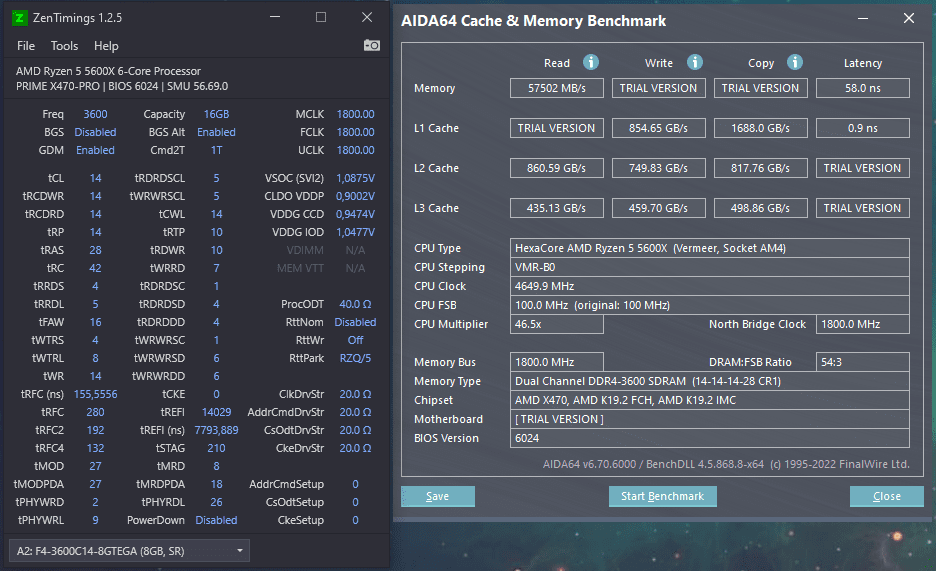Click the tREFI value 14029
The width and height of the screenshot is (936, 571).
tap(216, 412)
